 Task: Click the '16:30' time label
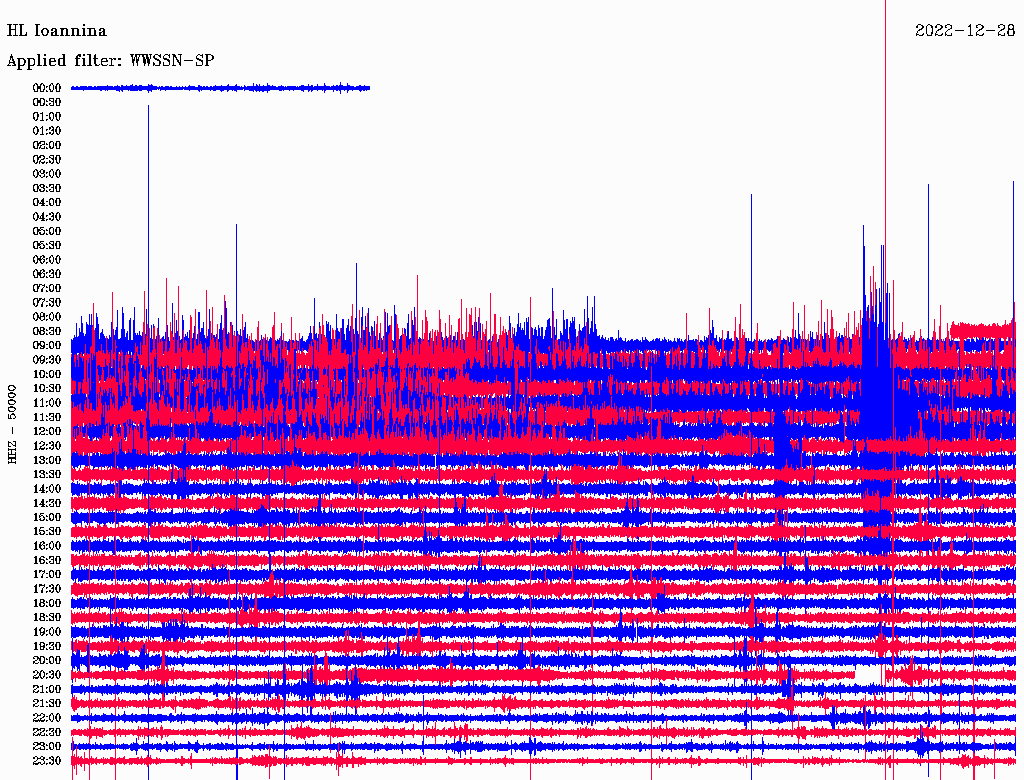point(47,561)
